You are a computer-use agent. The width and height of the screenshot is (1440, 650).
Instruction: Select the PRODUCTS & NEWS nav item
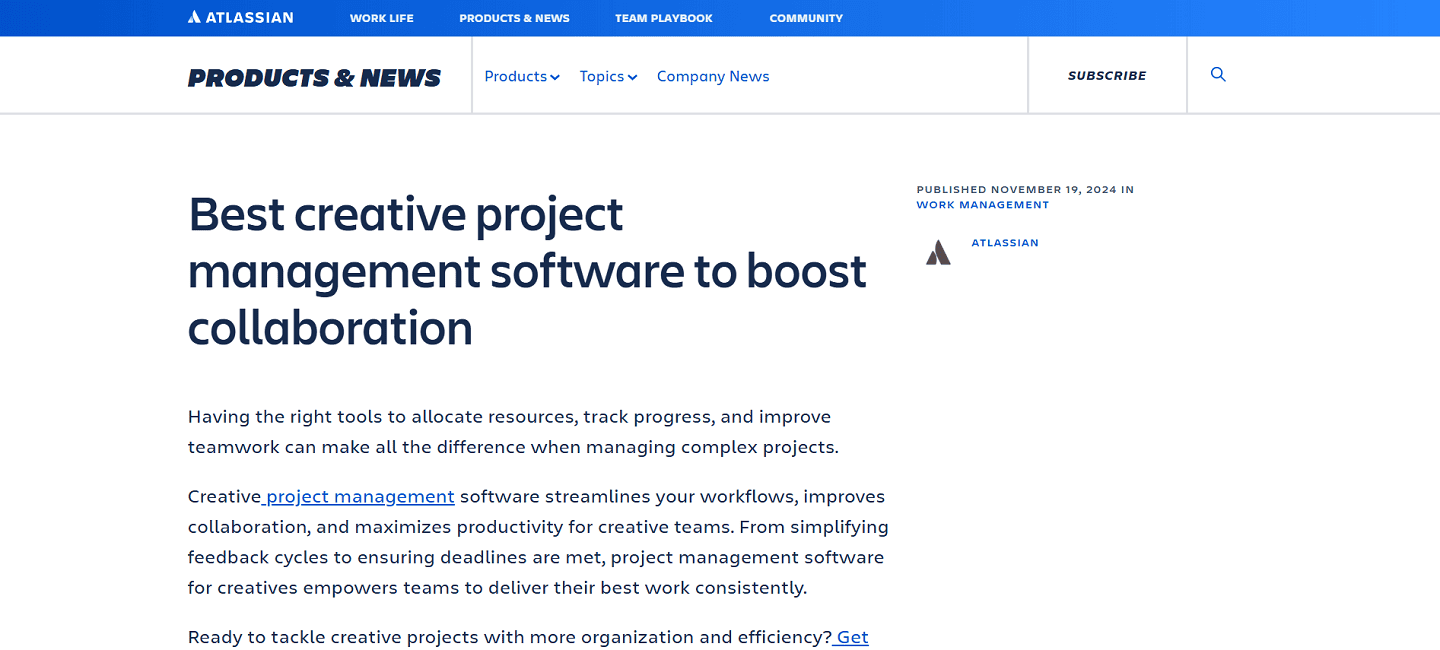[514, 18]
